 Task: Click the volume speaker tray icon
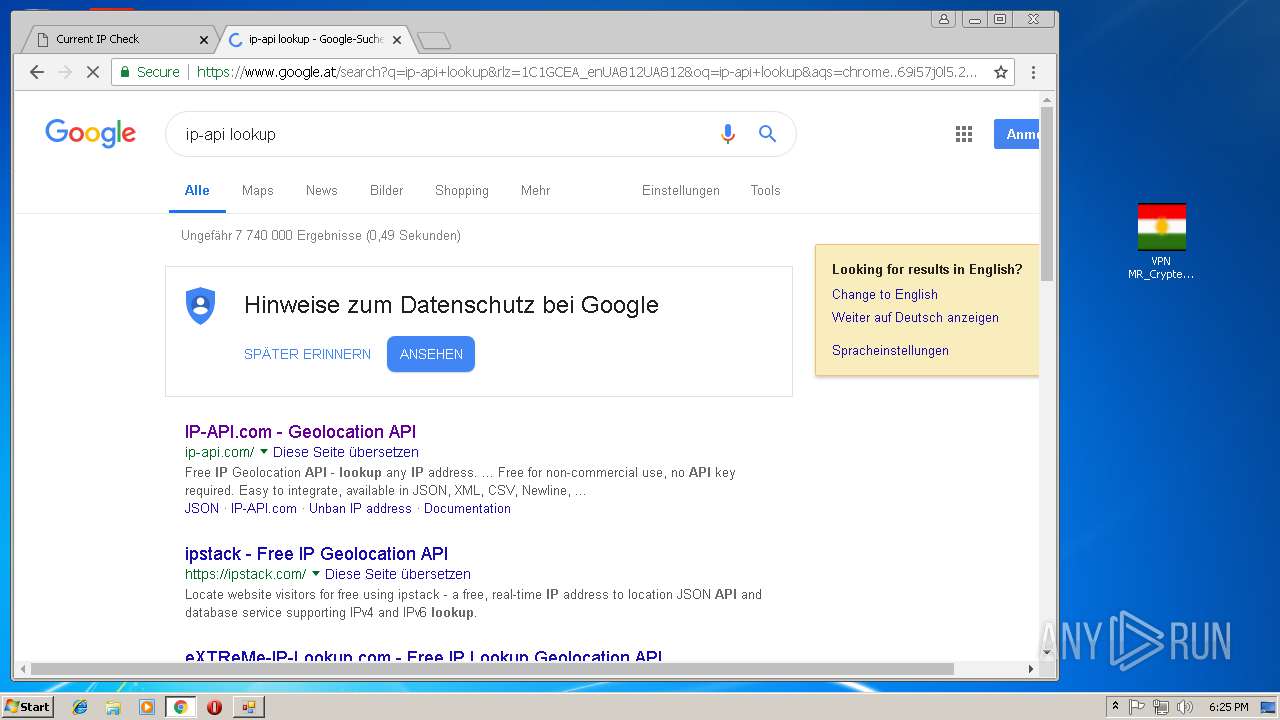[1185, 707]
